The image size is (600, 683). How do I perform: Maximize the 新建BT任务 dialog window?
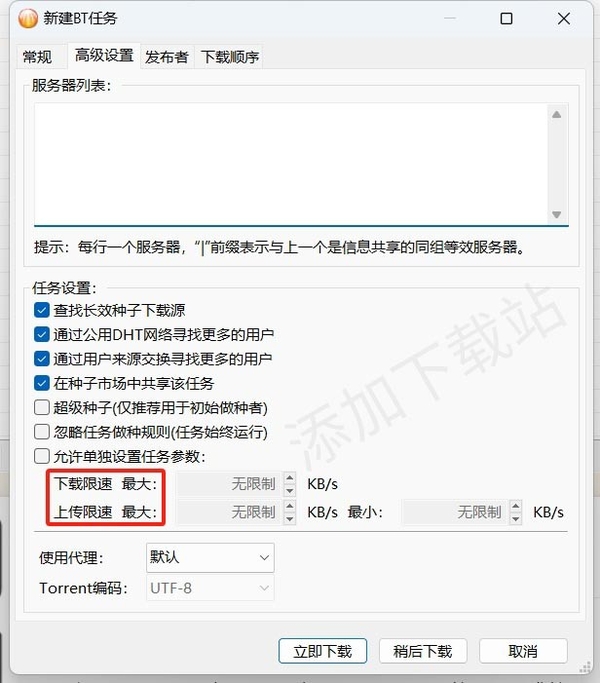[x=506, y=19]
